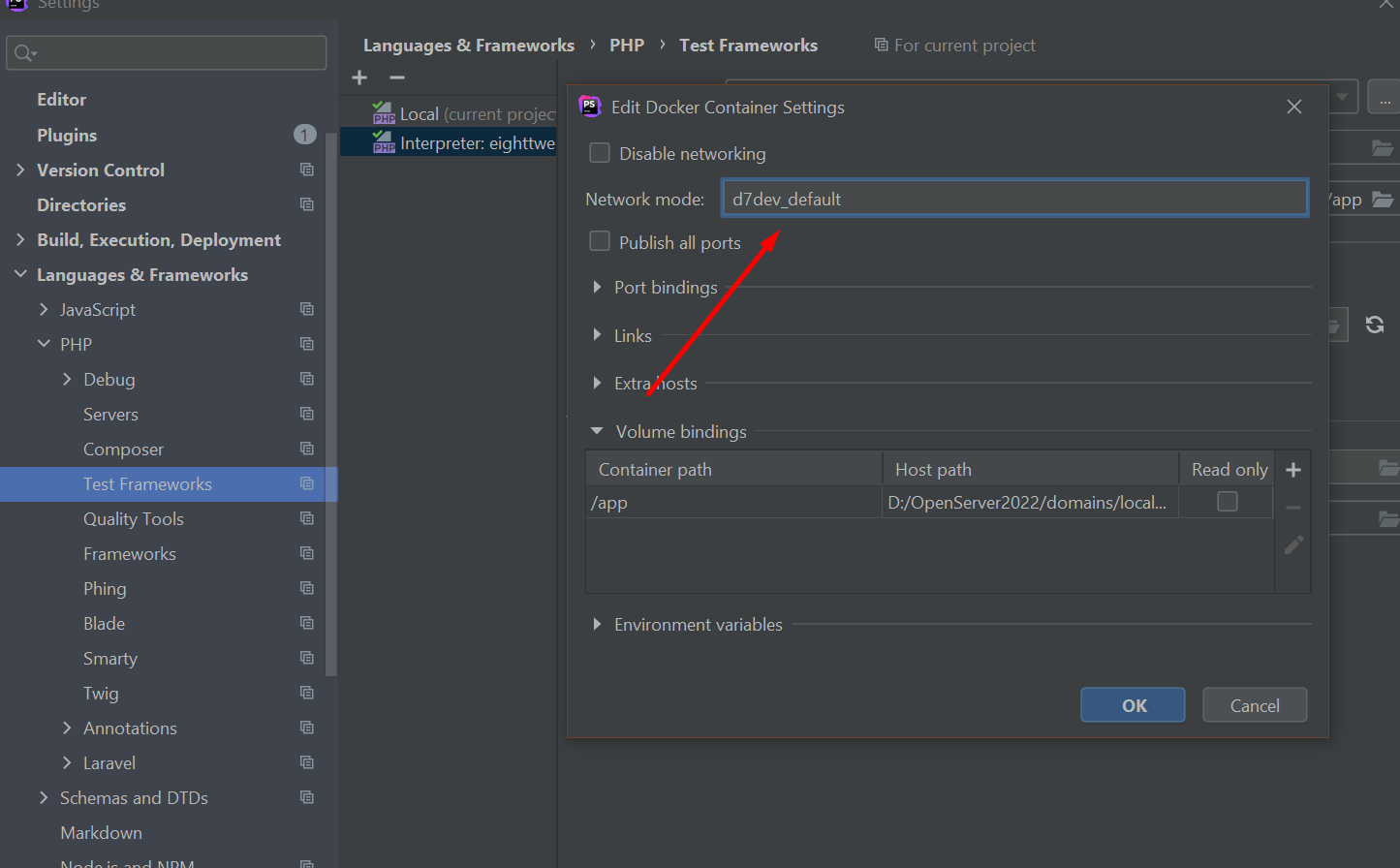Click the remove (−) test framework button
The image size is (1400, 868).
[396, 77]
